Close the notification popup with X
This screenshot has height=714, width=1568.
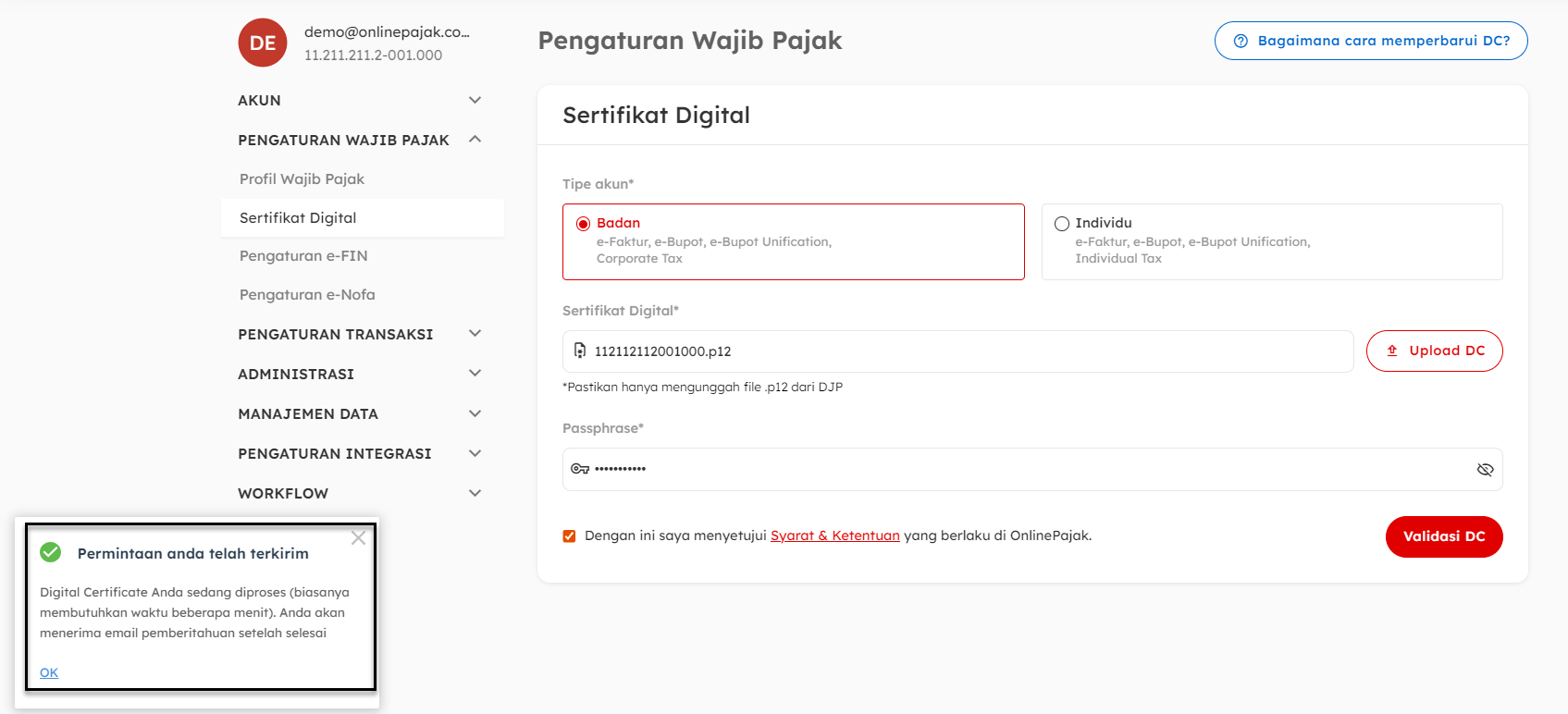click(358, 538)
